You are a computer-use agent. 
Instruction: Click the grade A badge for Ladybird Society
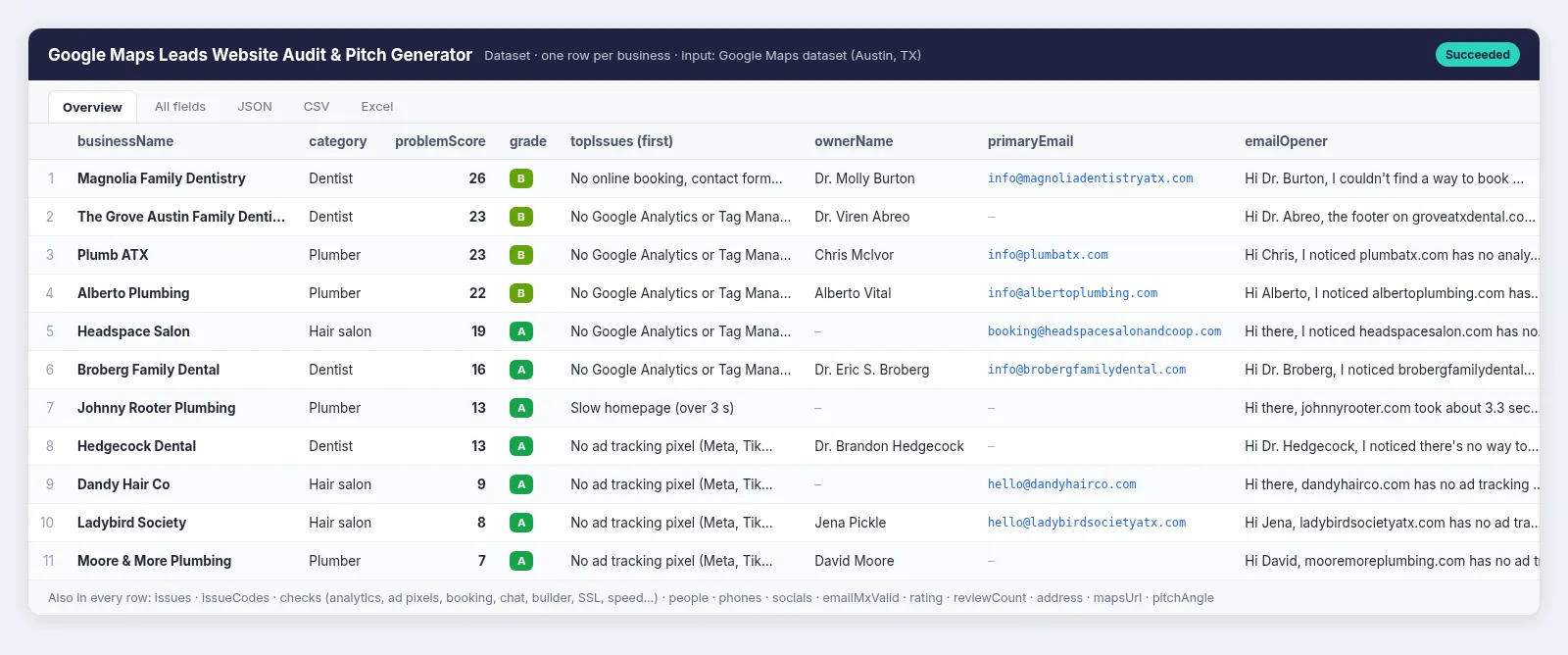coord(520,523)
